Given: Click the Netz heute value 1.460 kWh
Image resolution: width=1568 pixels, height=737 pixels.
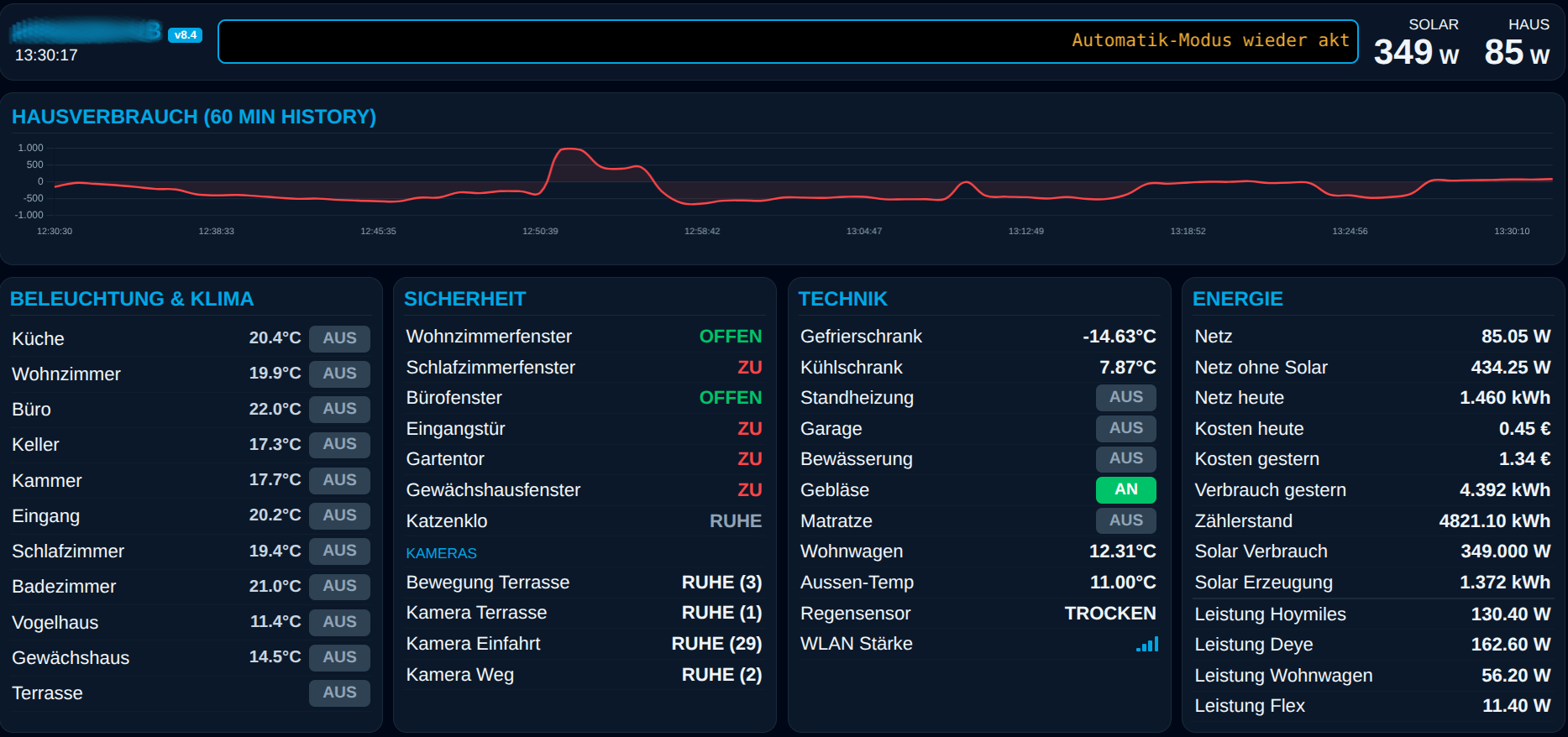Looking at the screenshot, I should coord(1505,398).
